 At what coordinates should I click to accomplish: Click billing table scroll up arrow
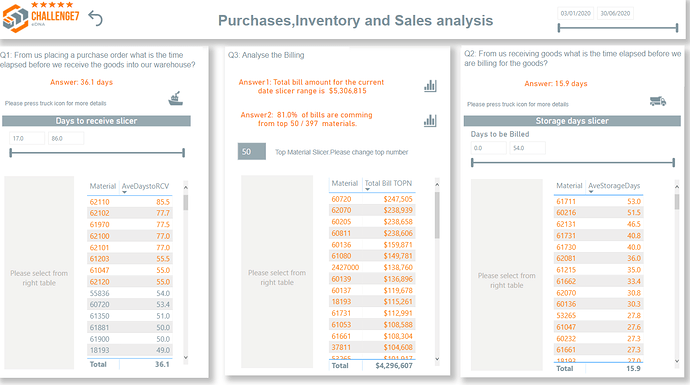(437, 185)
